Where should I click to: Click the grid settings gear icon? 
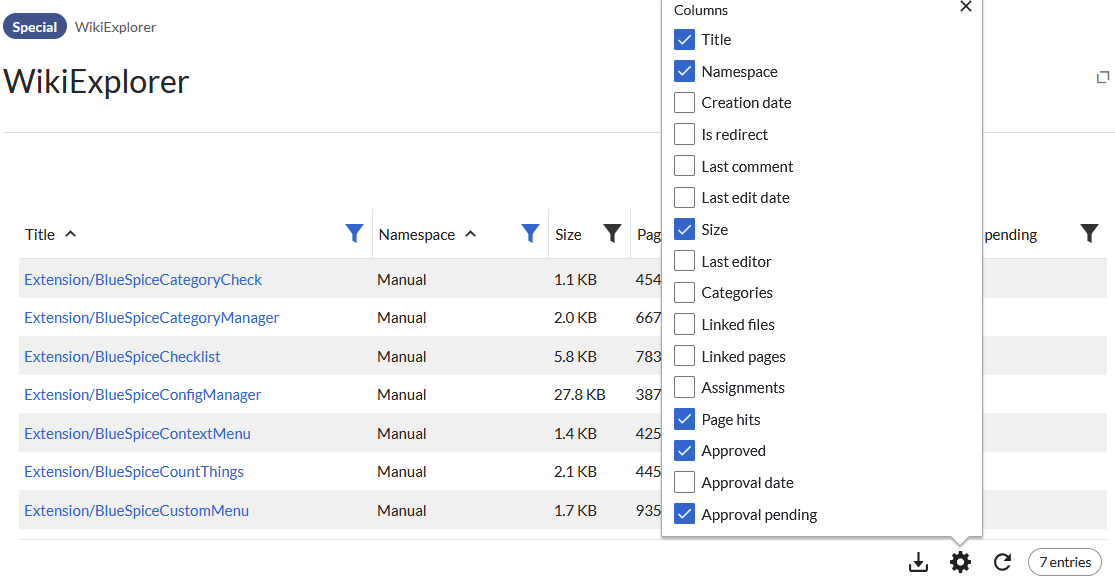pyautogui.click(x=960, y=563)
